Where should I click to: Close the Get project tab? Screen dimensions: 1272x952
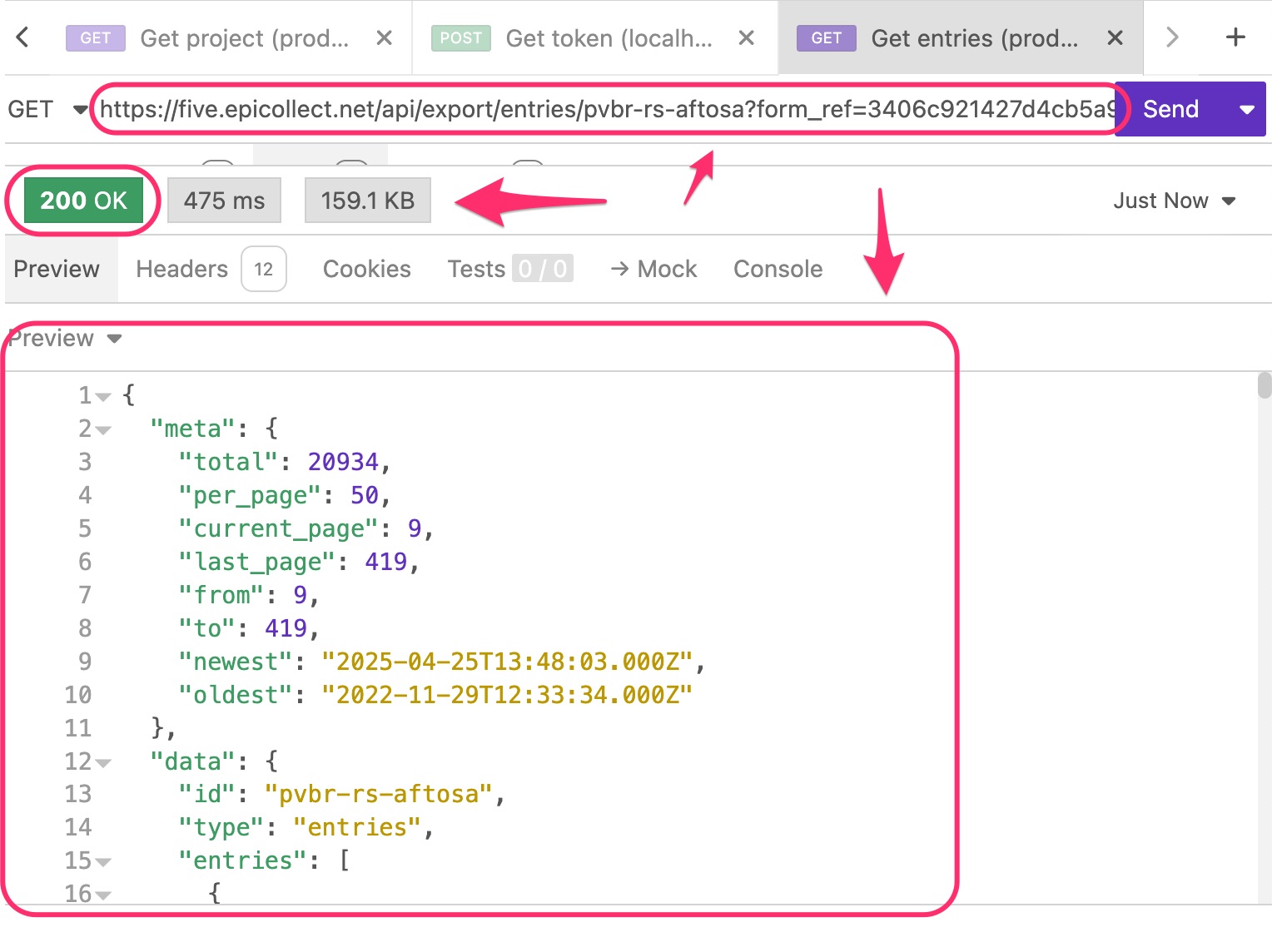click(x=384, y=38)
